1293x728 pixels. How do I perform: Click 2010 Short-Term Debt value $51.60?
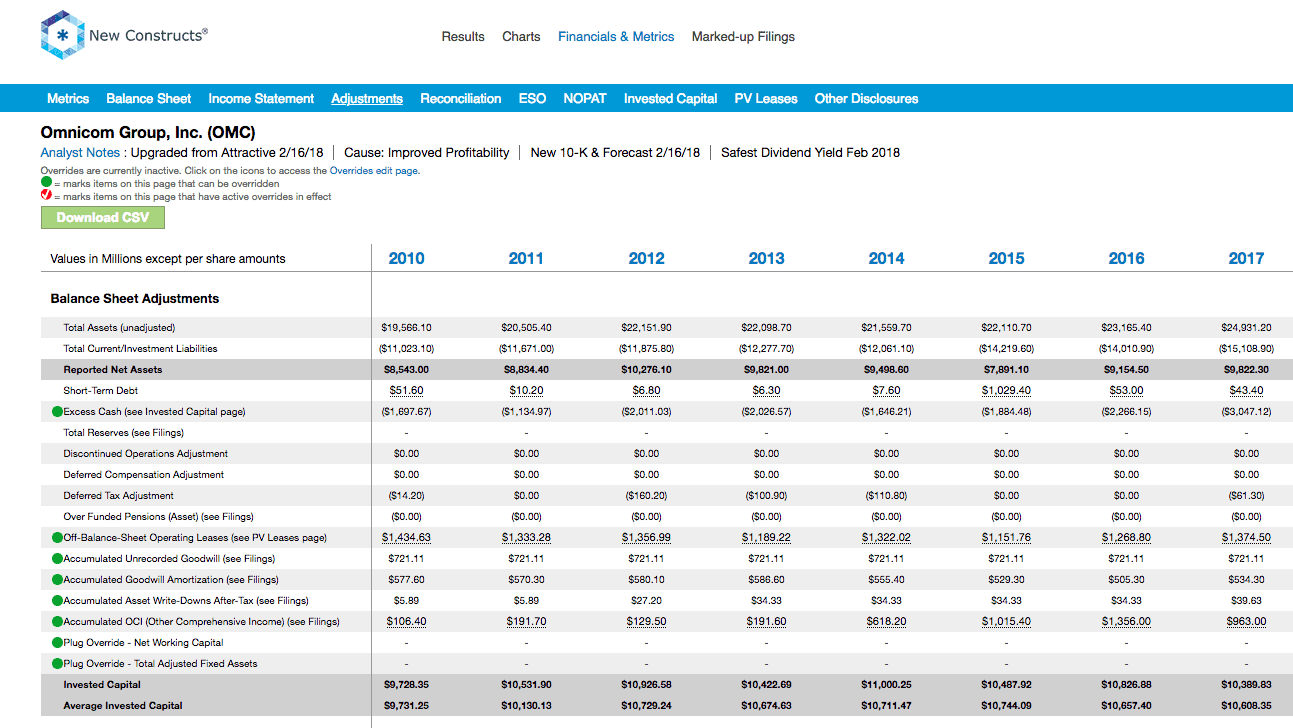pyautogui.click(x=406, y=391)
